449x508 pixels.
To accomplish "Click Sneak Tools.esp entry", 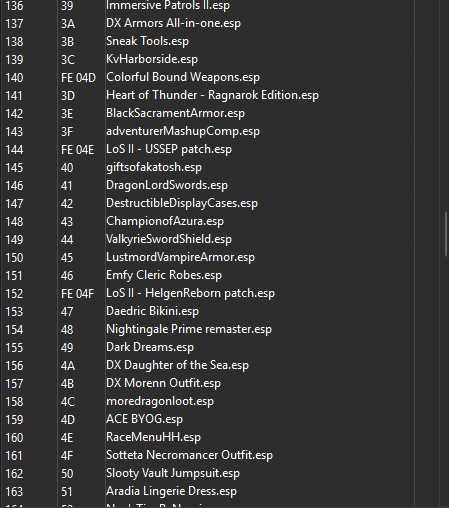I will click(147, 41).
